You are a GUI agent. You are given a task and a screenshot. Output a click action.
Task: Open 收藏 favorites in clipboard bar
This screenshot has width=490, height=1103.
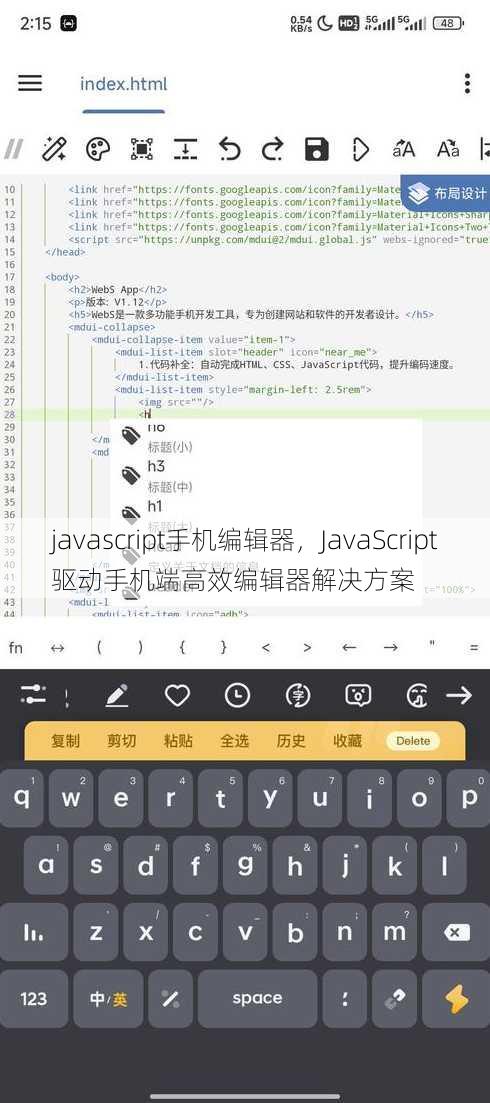tap(347, 741)
